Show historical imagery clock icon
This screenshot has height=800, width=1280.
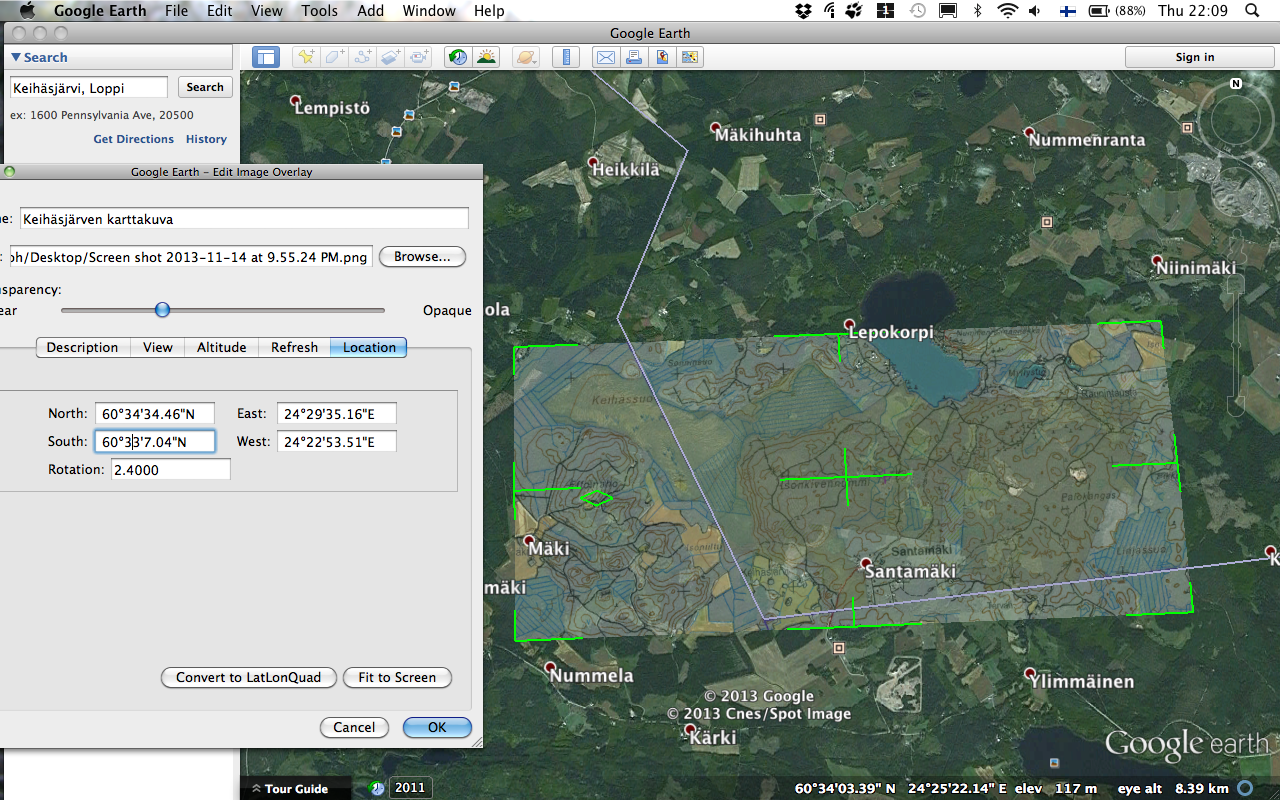click(458, 57)
